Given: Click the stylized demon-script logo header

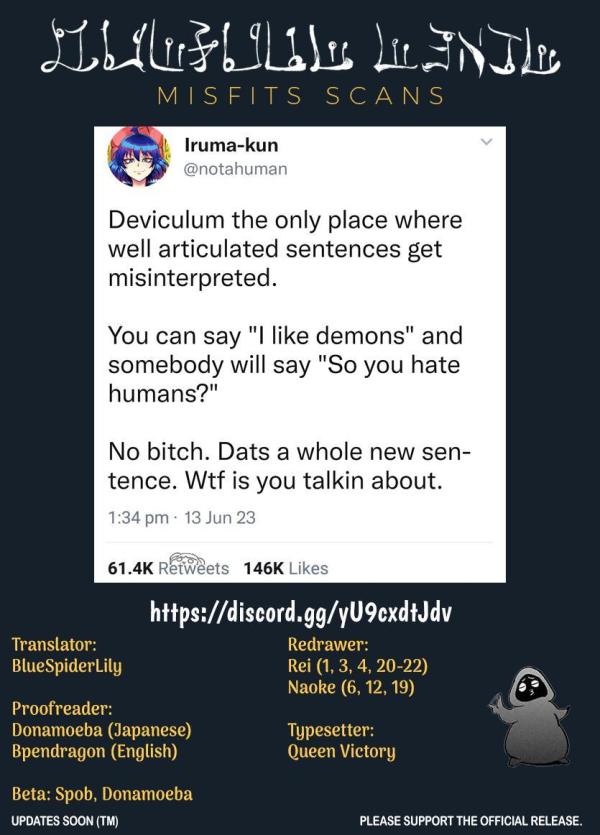Looking at the screenshot, I should [x=300, y=48].
